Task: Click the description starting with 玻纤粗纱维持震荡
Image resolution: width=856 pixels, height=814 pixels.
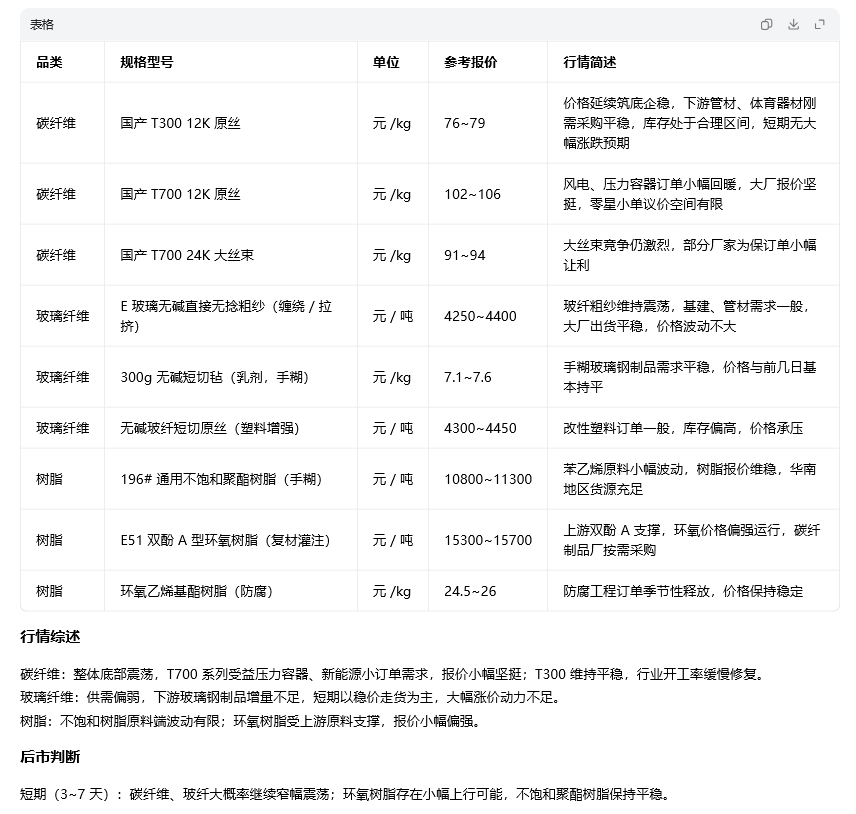Action: tap(687, 316)
